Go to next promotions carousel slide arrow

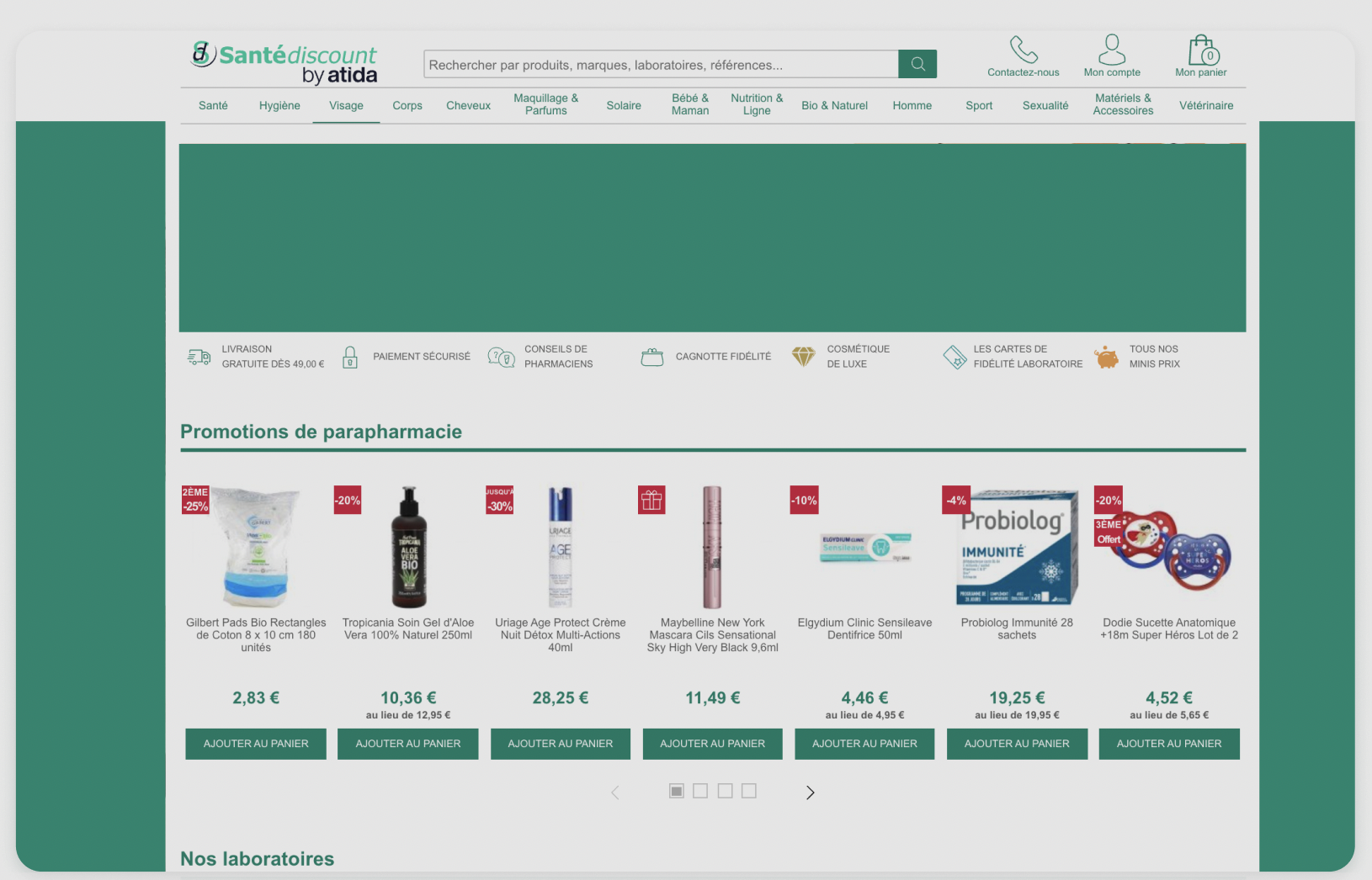[x=810, y=793]
